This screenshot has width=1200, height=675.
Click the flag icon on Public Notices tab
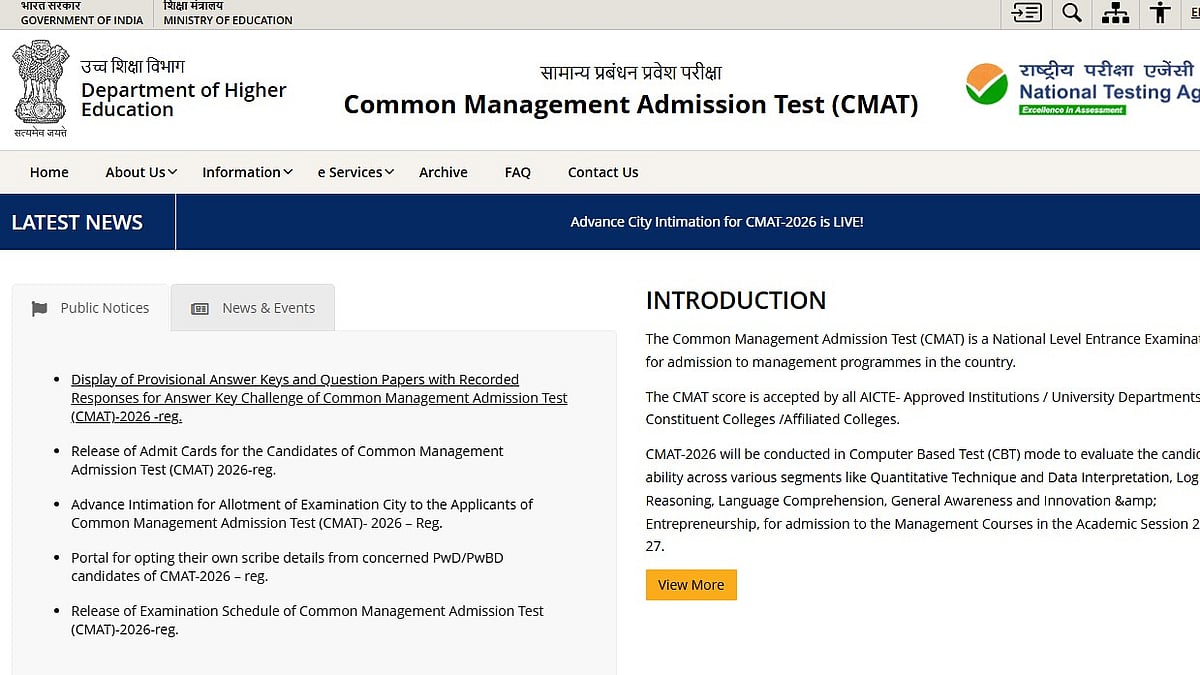[x=39, y=308]
